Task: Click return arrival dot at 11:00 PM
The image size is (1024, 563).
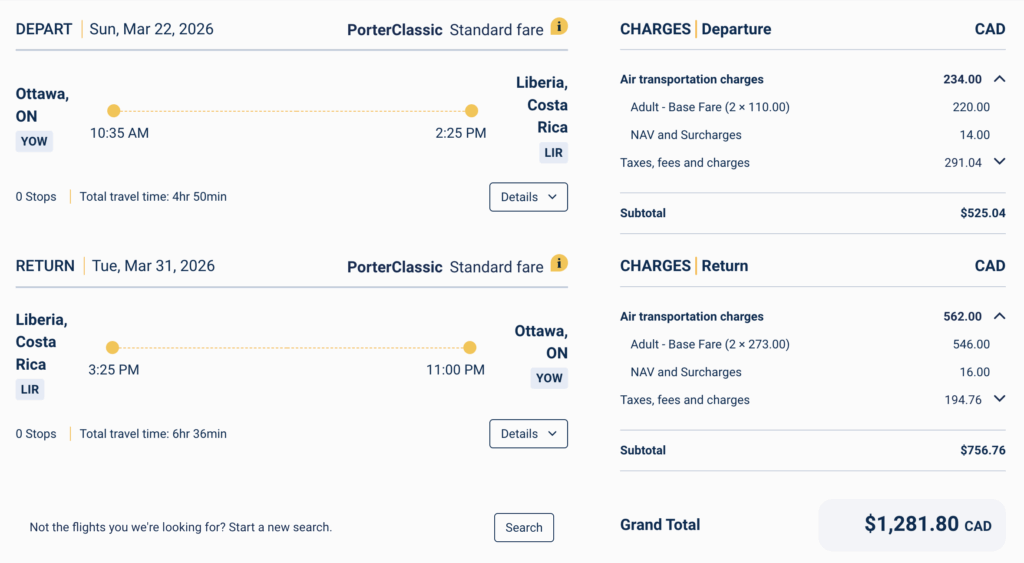Action: [x=469, y=348]
